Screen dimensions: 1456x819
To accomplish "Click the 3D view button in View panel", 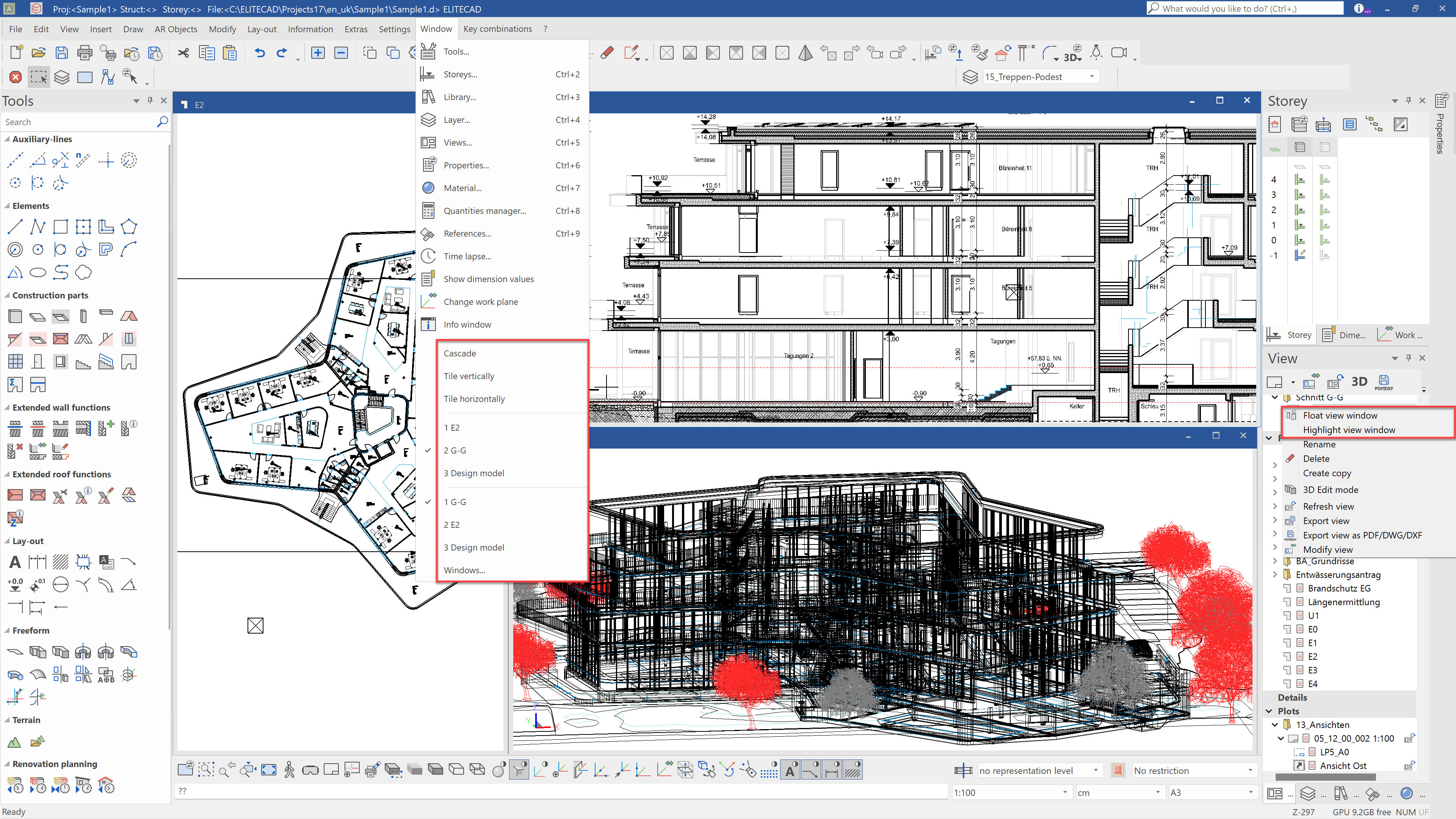I will [x=1359, y=381].
